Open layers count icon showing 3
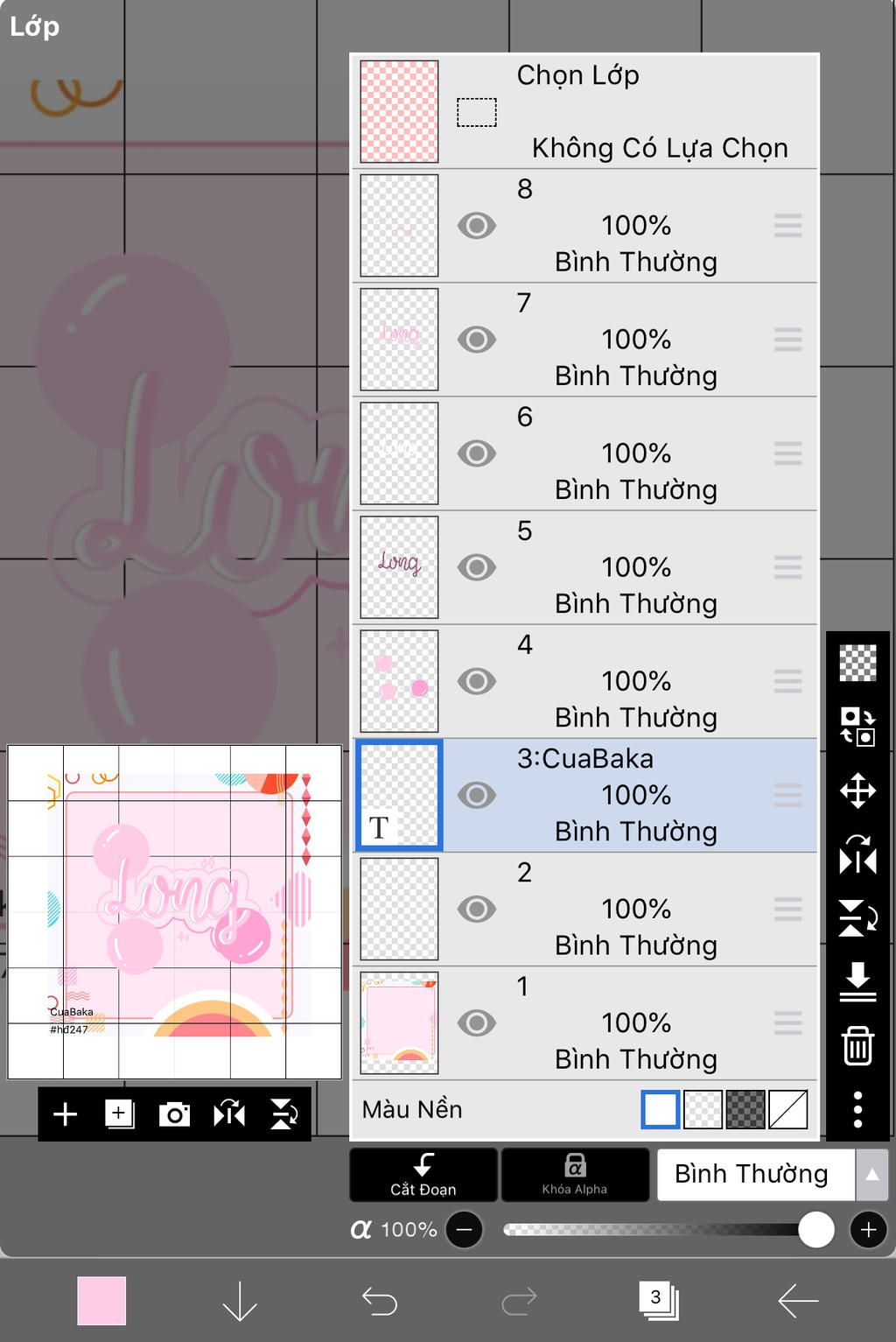 659,1300
